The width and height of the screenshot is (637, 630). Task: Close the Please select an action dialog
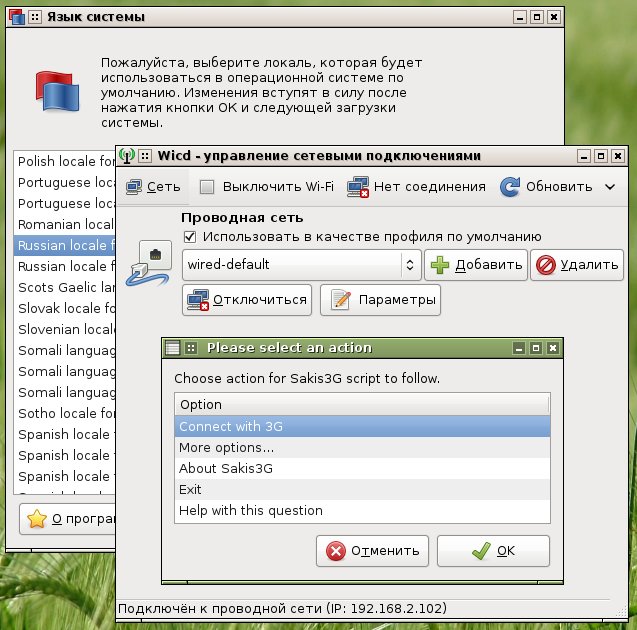pyautogui.click(x=553, y=348)
